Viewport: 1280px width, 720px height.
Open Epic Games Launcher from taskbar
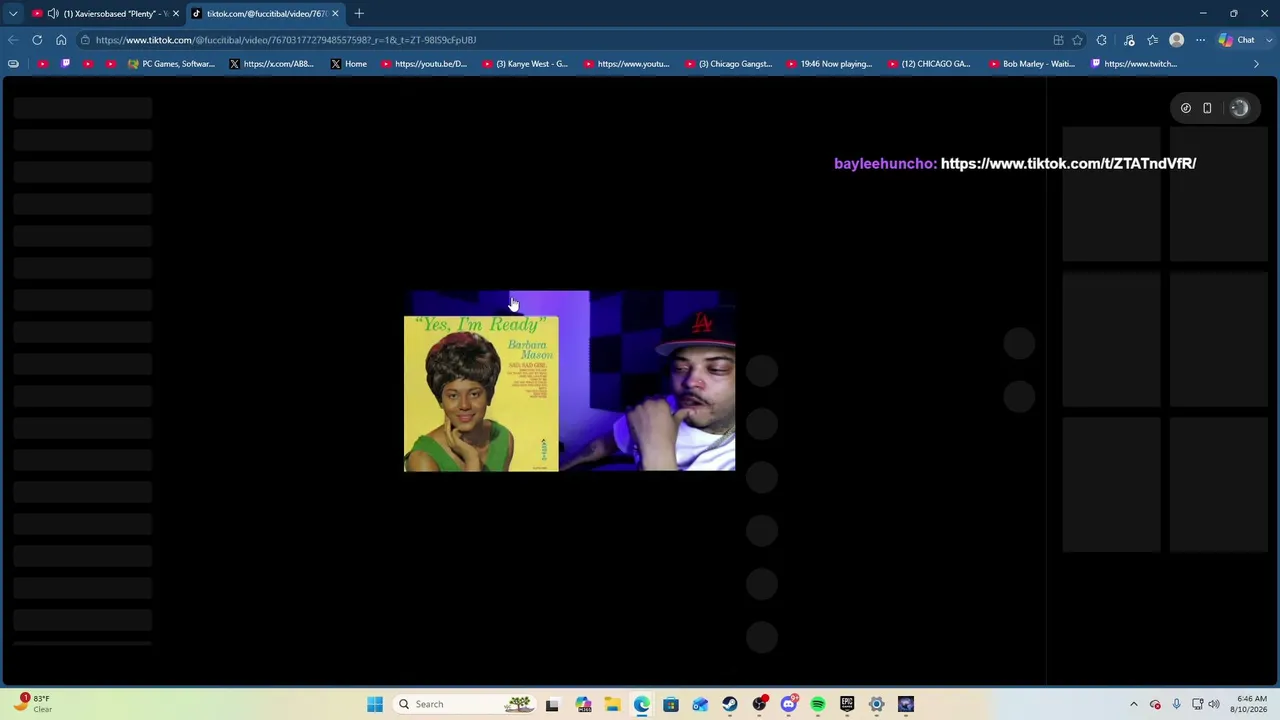pos(847,704)
